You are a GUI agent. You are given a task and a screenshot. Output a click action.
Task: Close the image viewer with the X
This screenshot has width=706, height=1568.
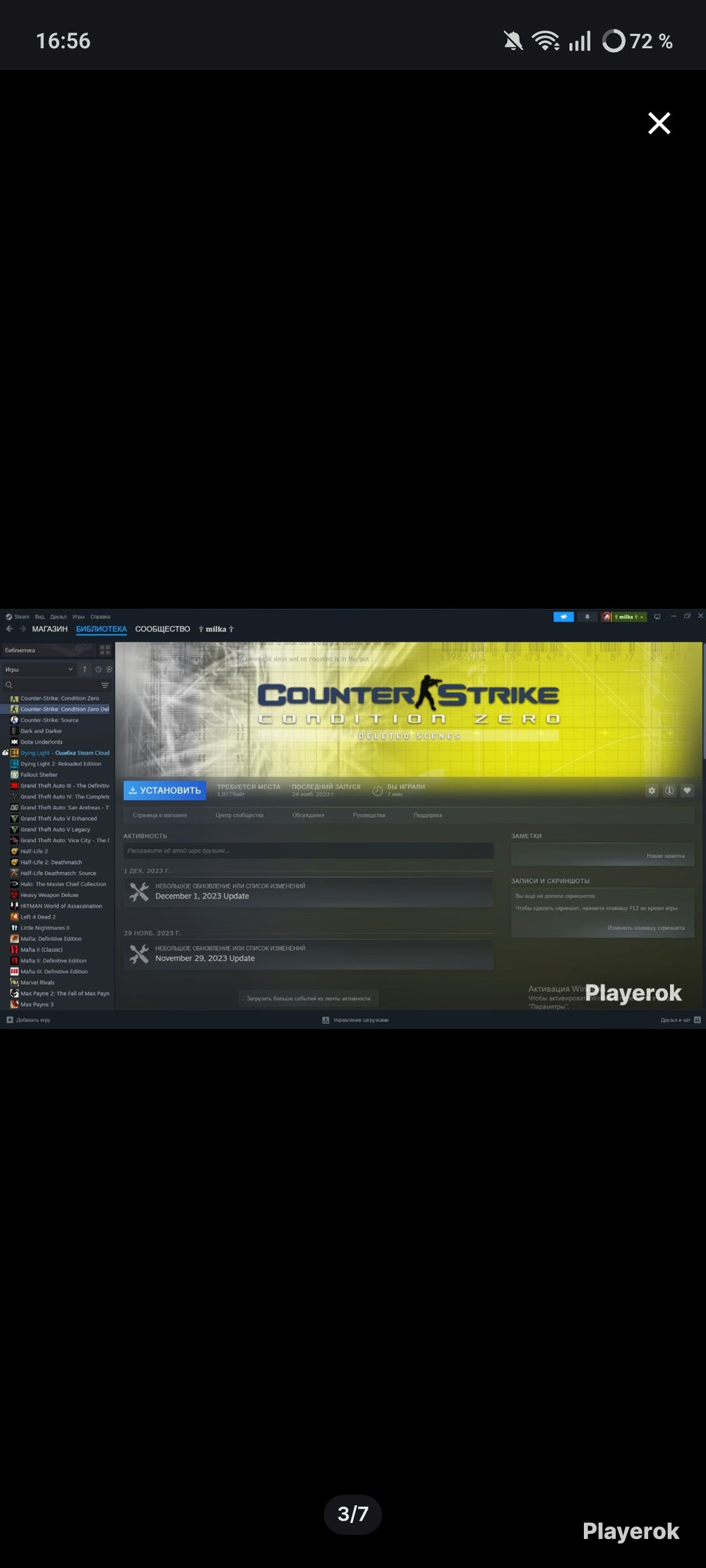[x=659, y=123]
